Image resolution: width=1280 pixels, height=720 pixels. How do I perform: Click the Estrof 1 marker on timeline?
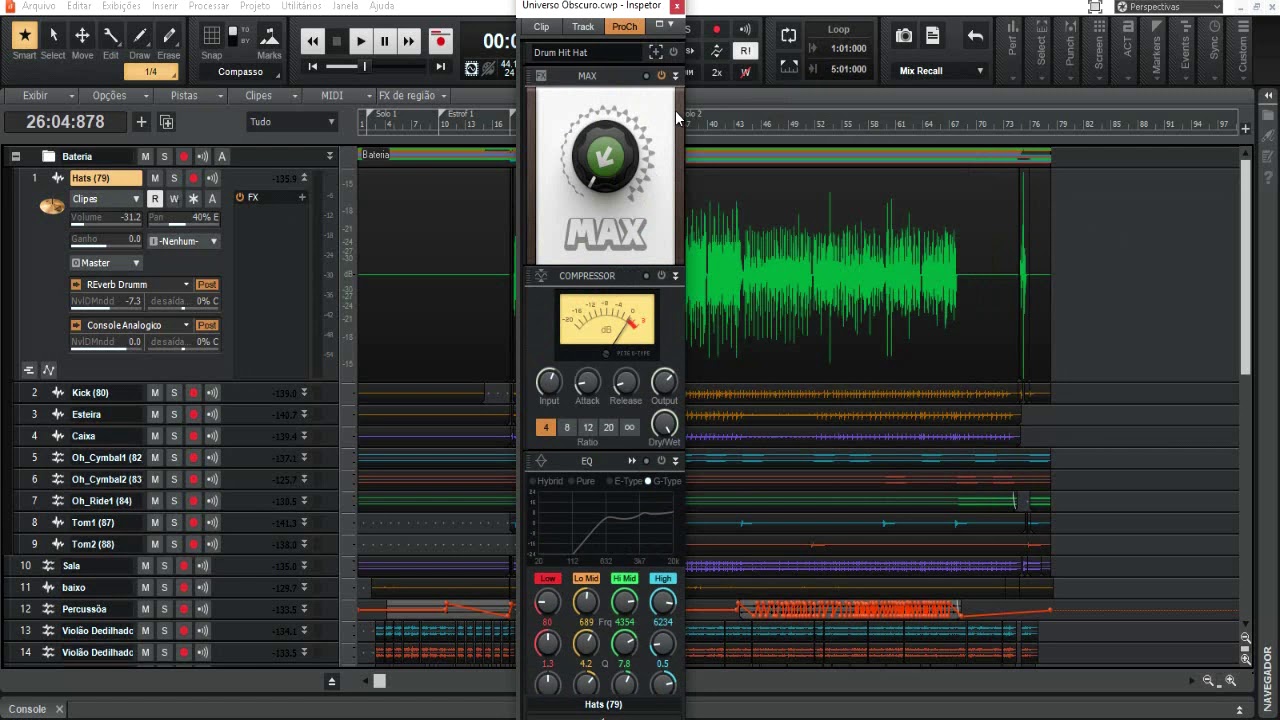(x=461, y=114)
